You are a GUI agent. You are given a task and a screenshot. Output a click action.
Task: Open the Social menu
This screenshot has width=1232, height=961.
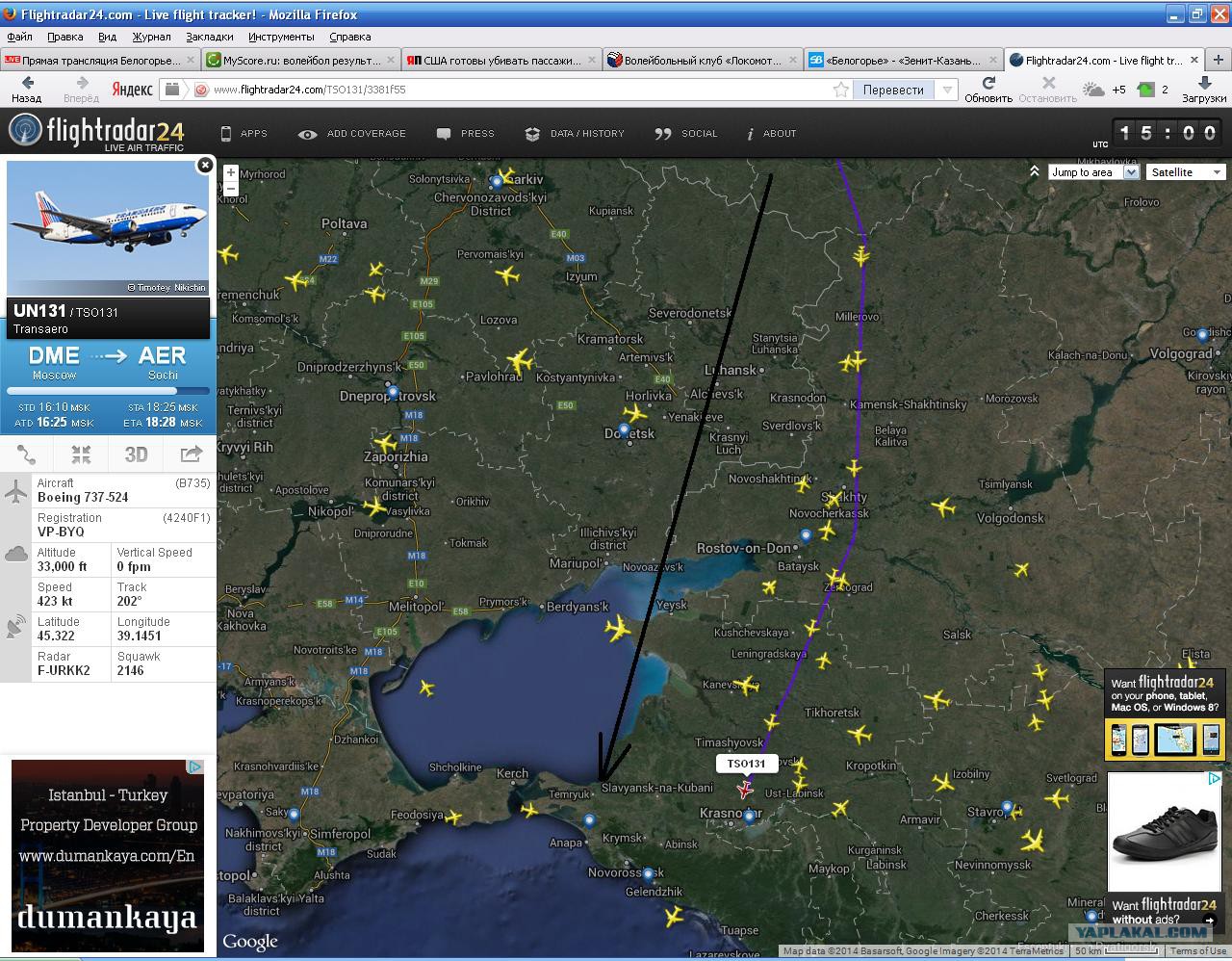point(686,134)
